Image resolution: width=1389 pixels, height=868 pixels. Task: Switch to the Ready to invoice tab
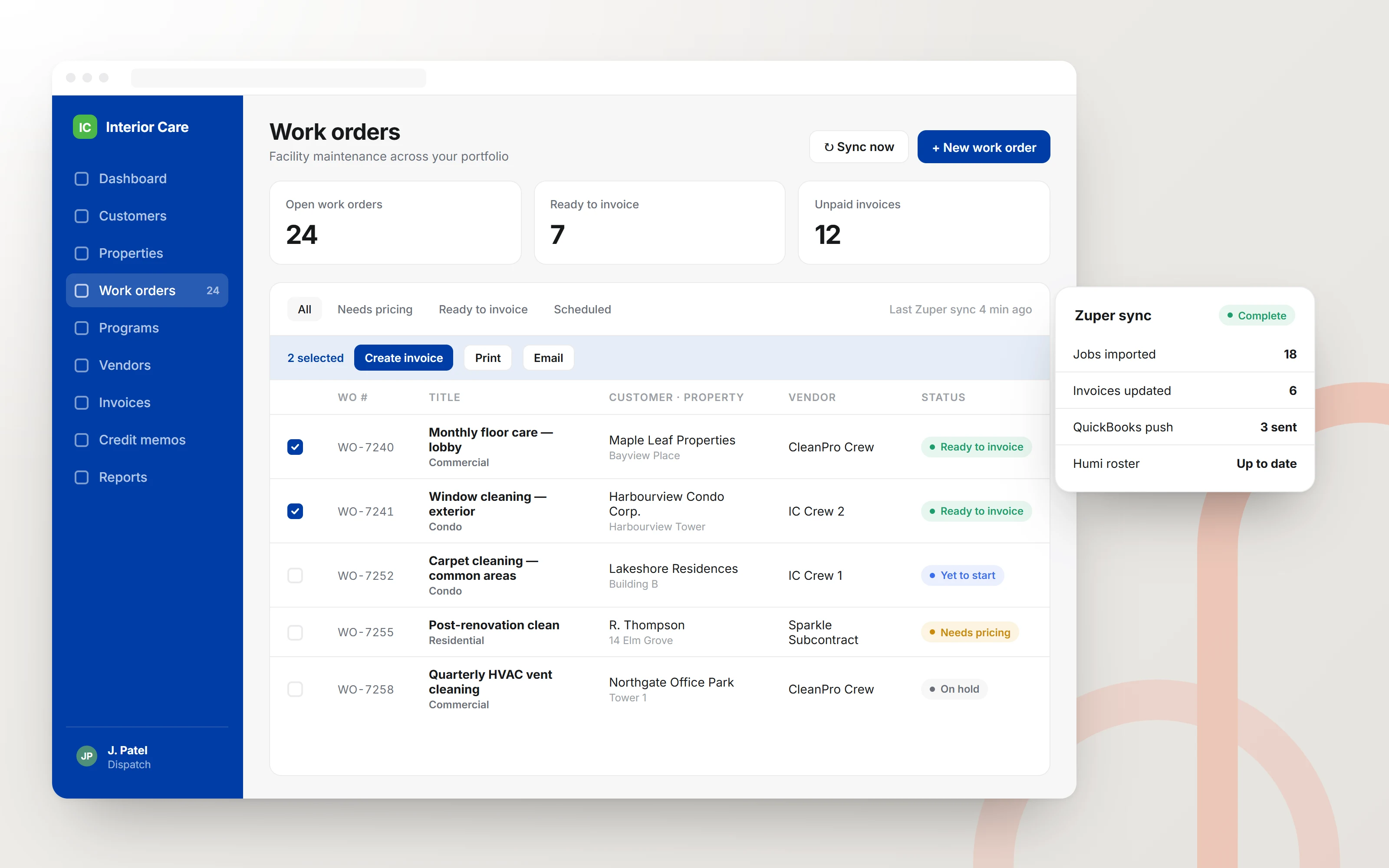point(483,309)
